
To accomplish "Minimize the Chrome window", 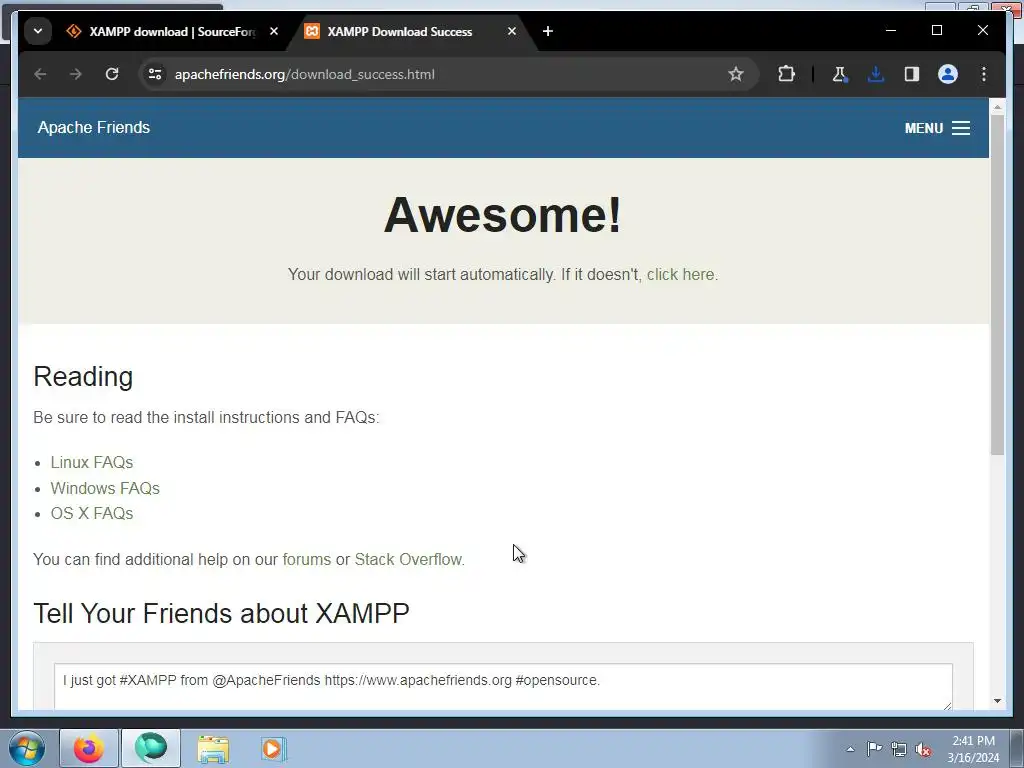I will click(891, 30).
